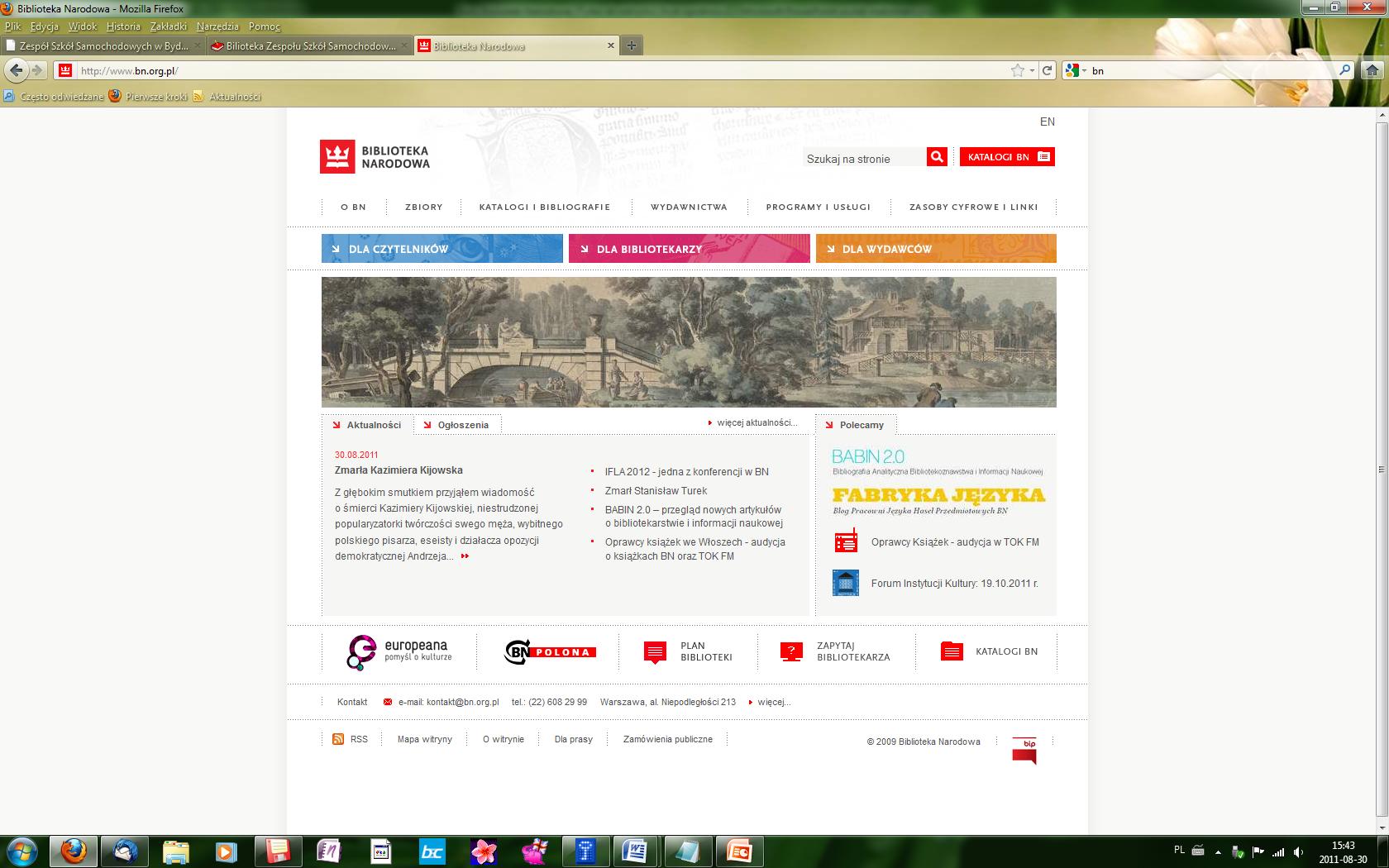Expand the Dla Bibliotekarzy pink section
This screenshot has width=1389, height=868.
(689, 248)
